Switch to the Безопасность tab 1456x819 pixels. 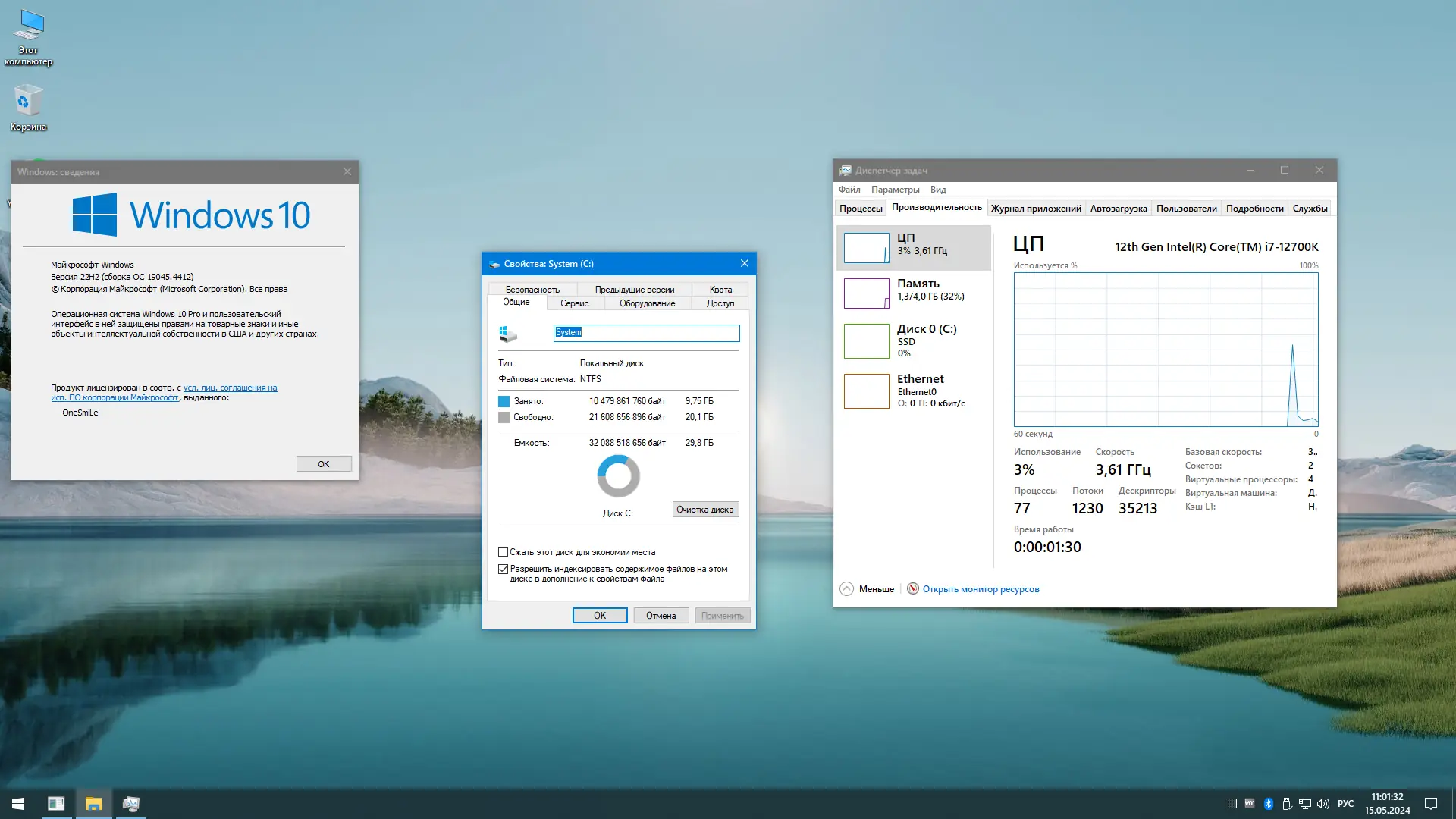pos(532,290)
